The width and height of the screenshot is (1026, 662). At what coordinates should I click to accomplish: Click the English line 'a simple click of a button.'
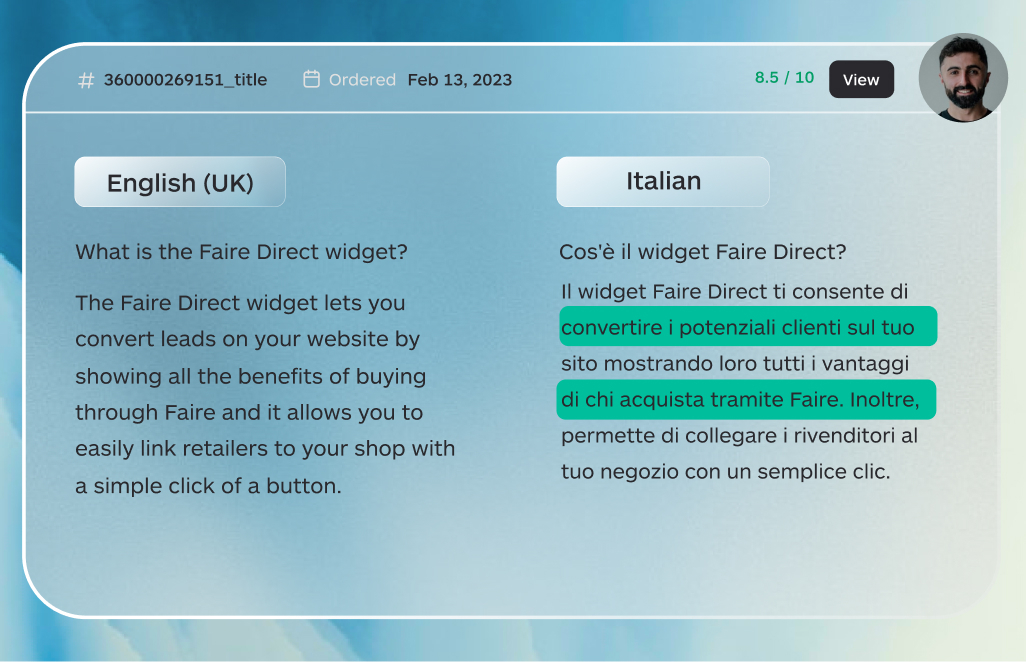point(208,486)
